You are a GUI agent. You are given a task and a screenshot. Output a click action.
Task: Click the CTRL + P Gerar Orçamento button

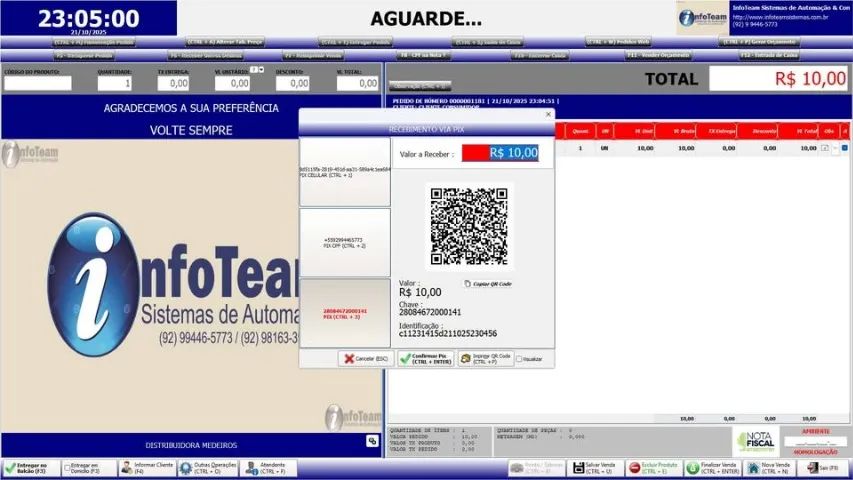(x=760, y=42)
